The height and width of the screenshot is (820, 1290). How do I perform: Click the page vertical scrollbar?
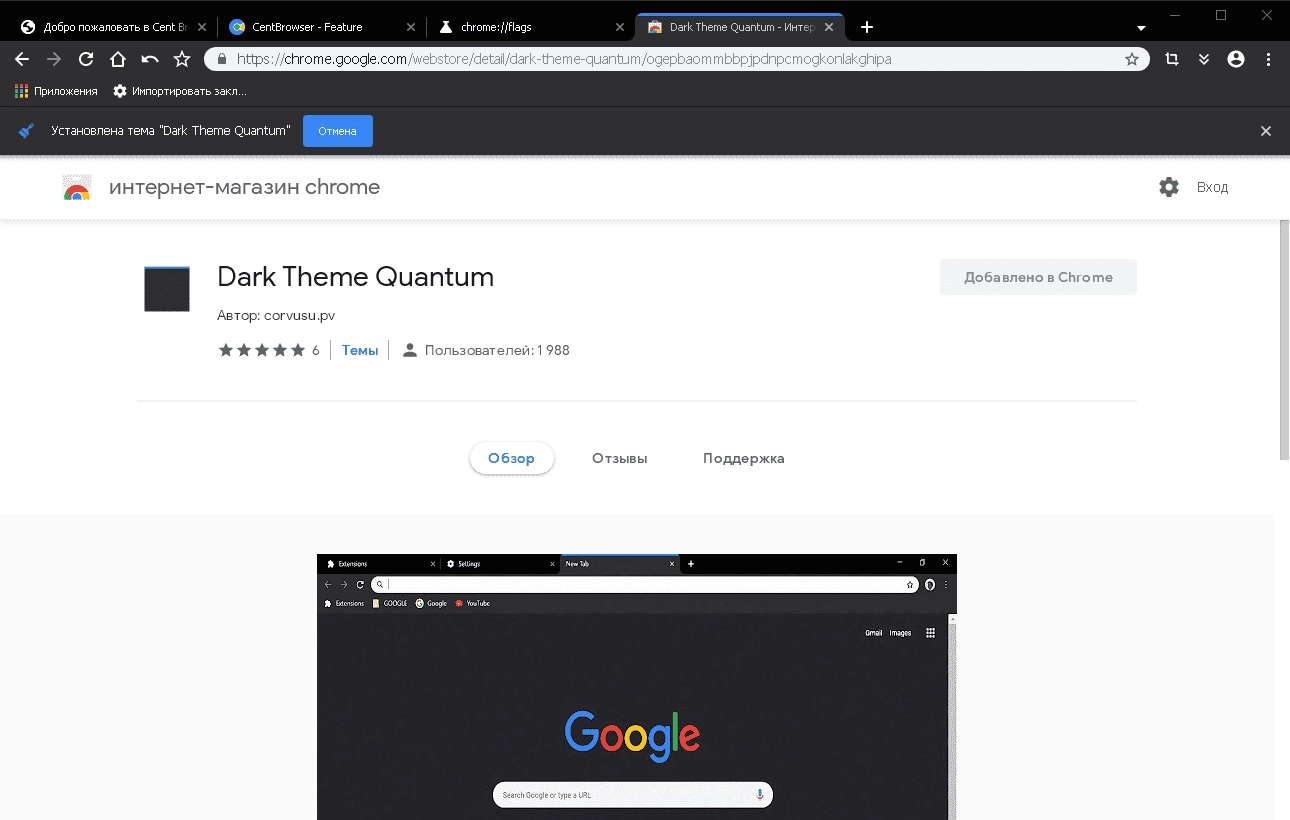pos(1285,340)
